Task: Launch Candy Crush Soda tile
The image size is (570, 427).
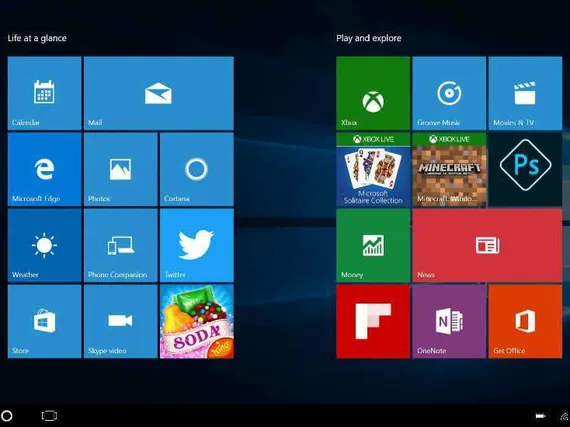Action: pyautogui.click(x=197, y=321)
